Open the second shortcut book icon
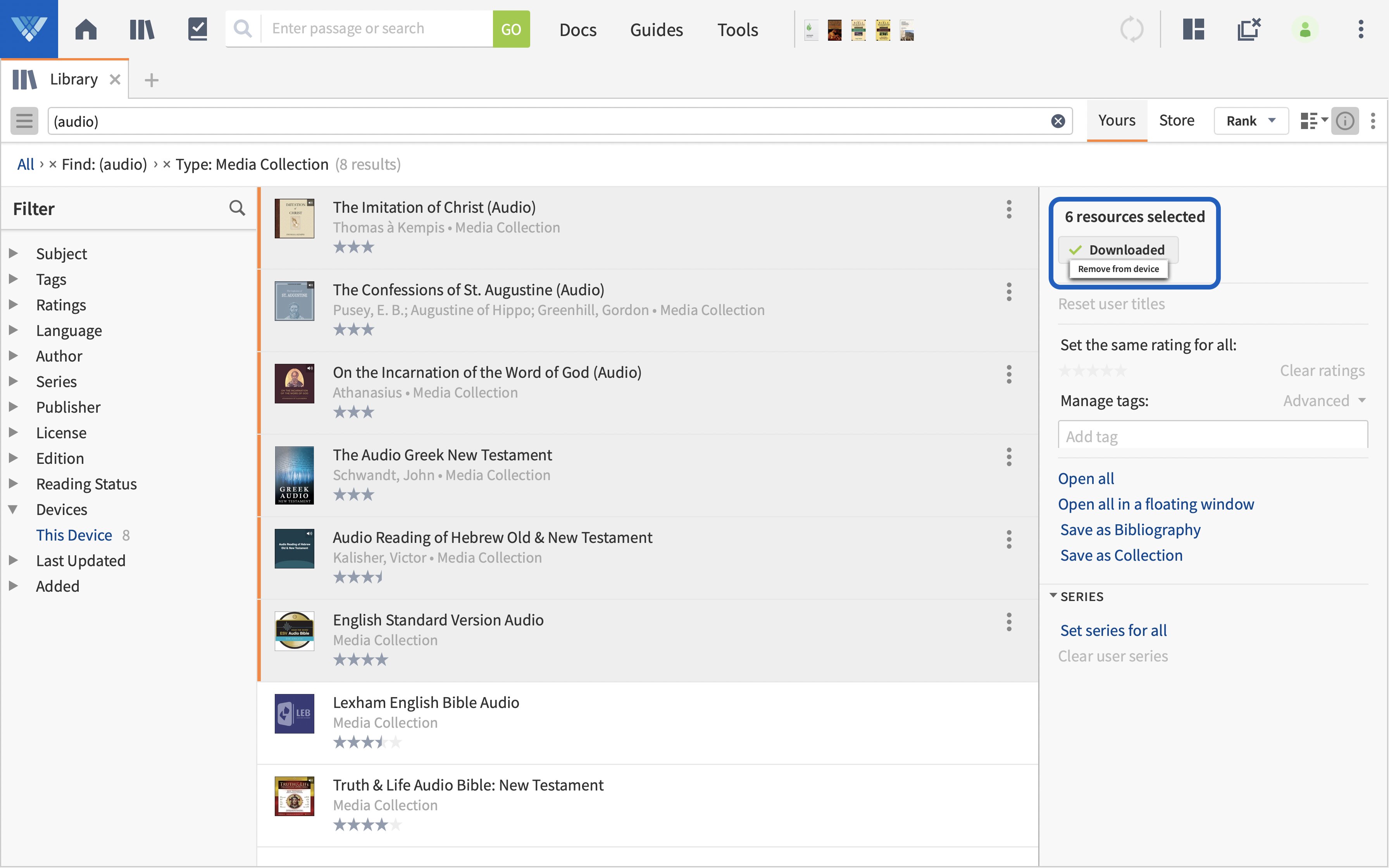 click(x=834, y=30)
